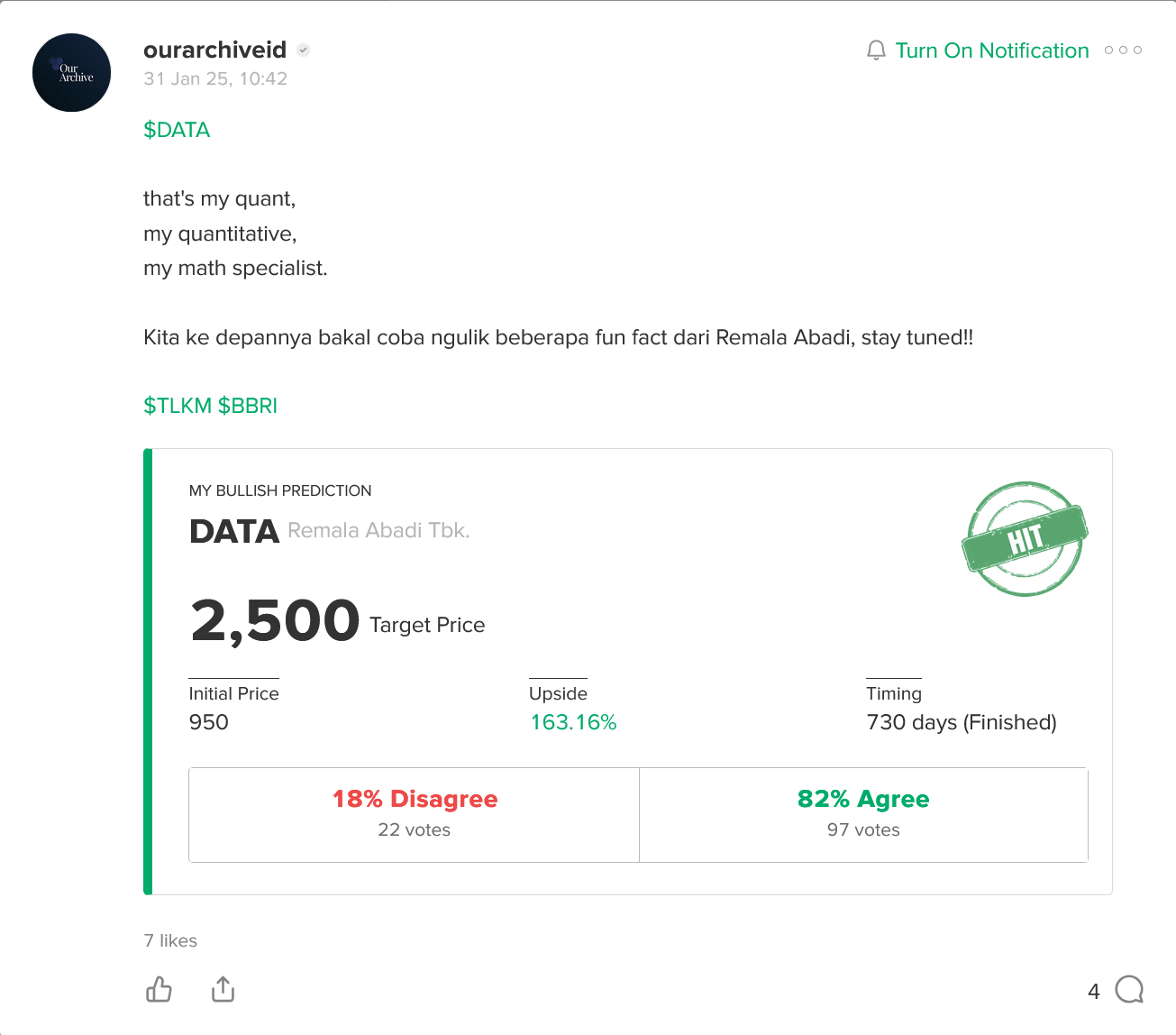
Task: Click the post timestamp 31 Jan 25
Action: click(x=215, y=78)
